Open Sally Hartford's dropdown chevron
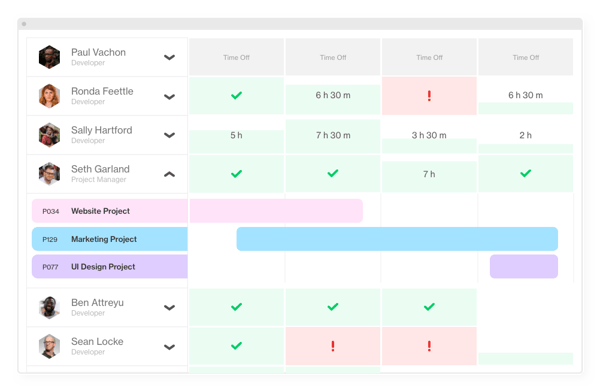The width and height of the screenshot is (600, 391). coord(169,135)
